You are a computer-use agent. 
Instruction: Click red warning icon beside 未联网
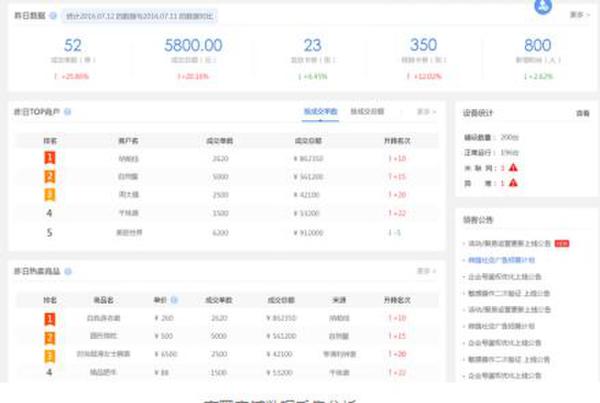point(513,168)
